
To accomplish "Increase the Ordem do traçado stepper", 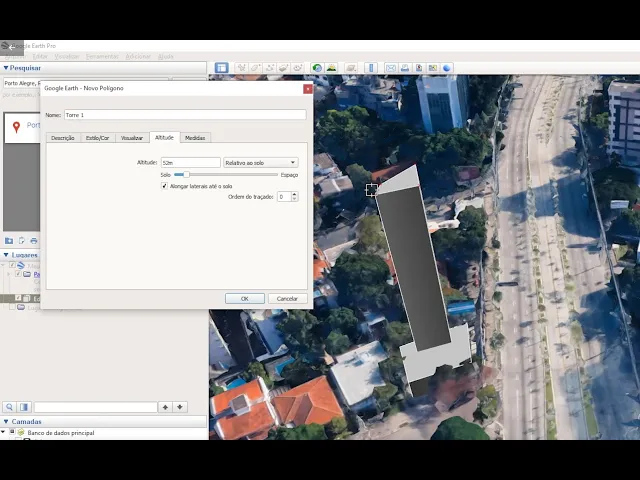I will [294, 194].
